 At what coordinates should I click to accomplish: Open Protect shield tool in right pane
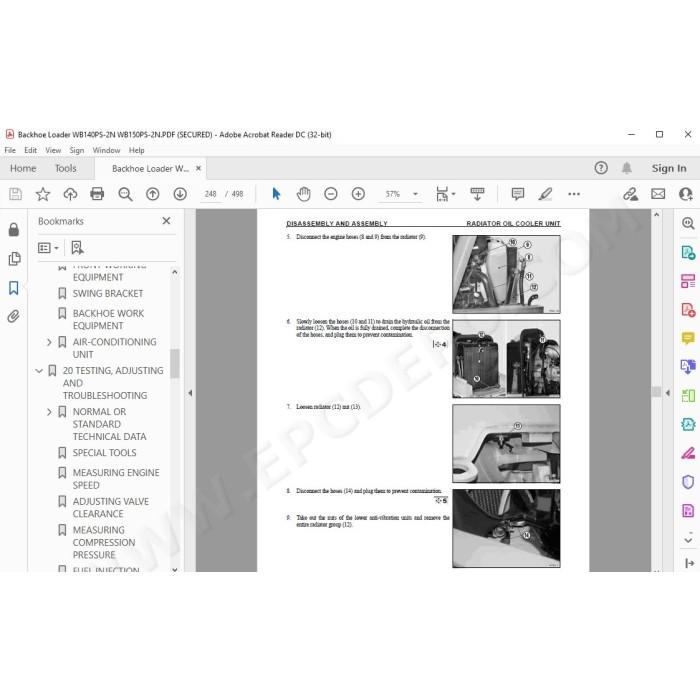pyautogui.click(x=688, y=482)
